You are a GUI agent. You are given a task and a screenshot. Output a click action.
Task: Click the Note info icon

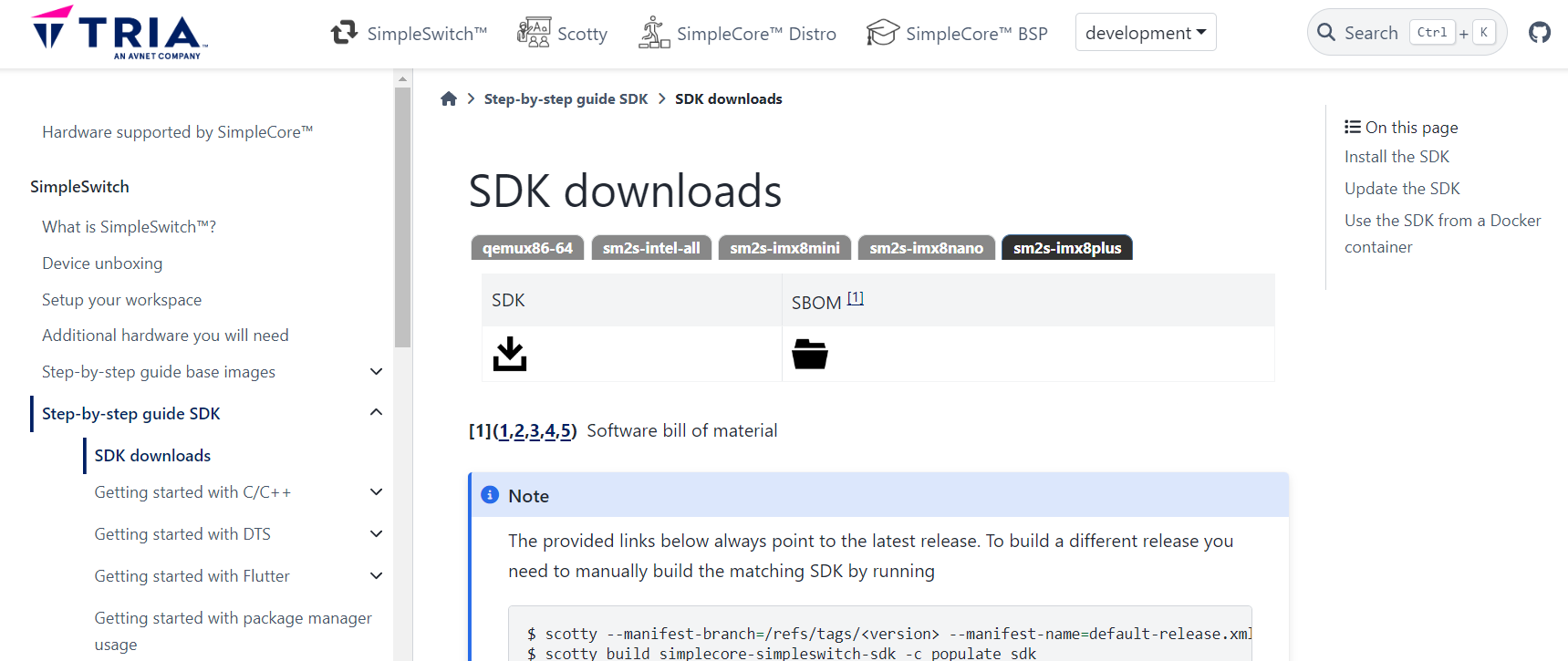490,495
